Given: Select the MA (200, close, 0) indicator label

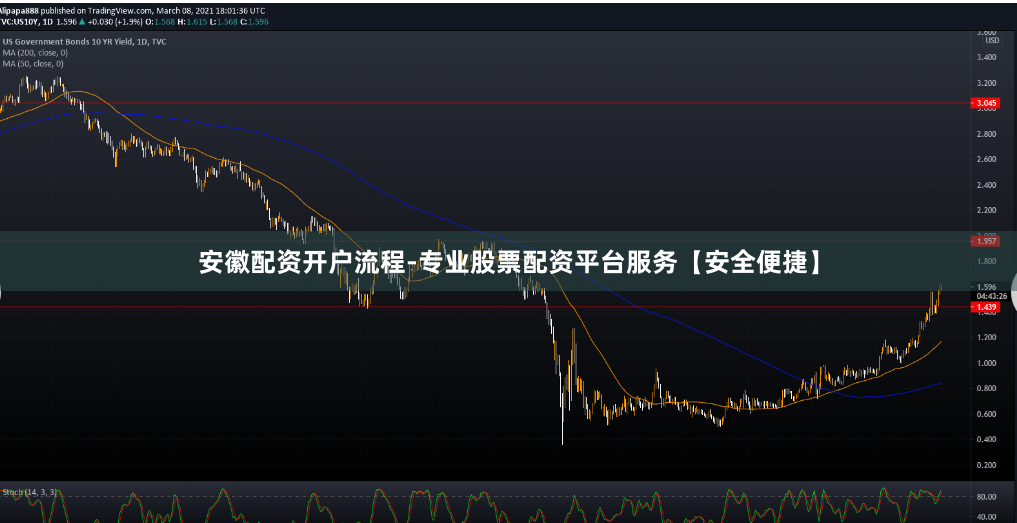Looking at the screenshot, I should (x=35, y=53).
